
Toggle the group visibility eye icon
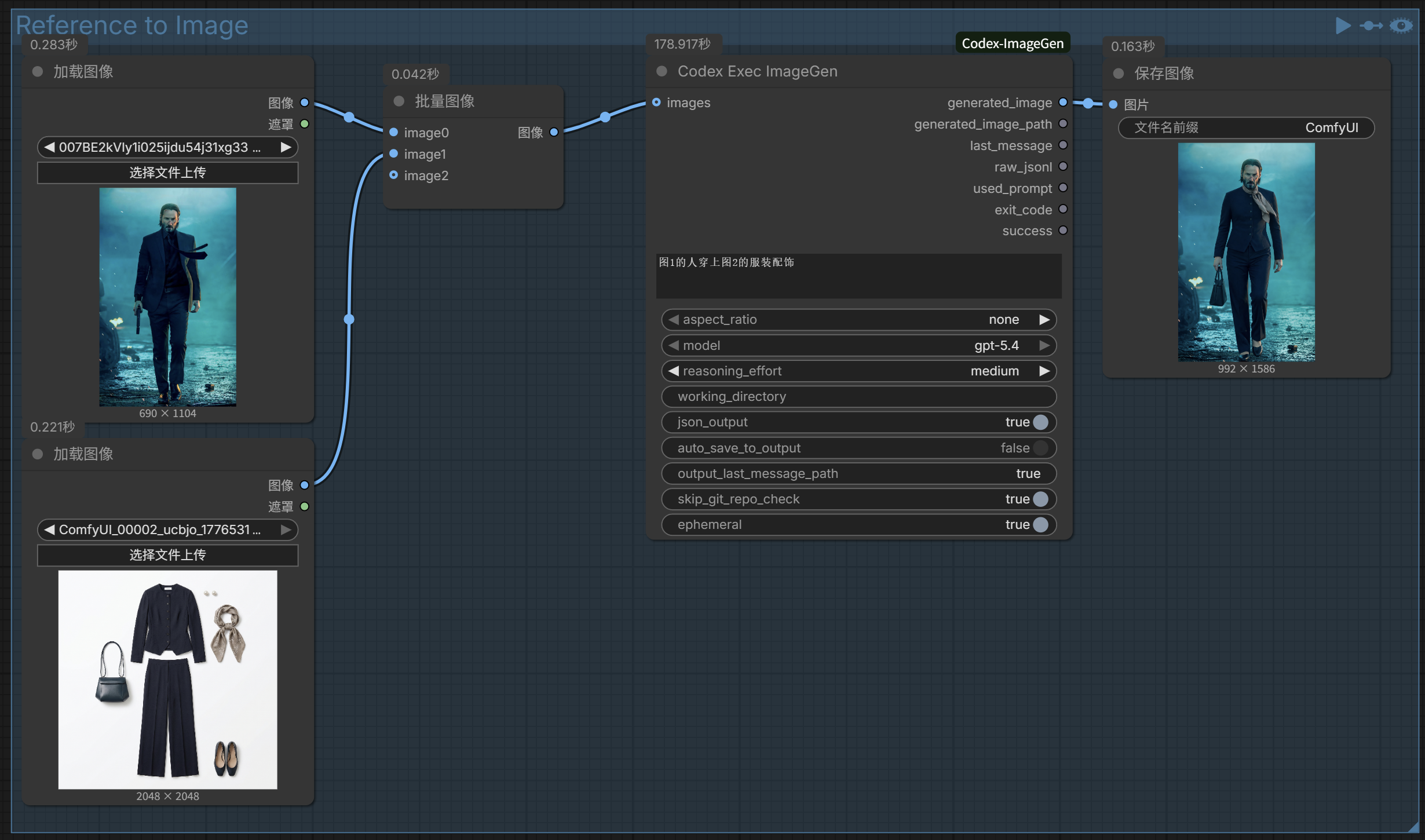click(x=1401, y=26)
